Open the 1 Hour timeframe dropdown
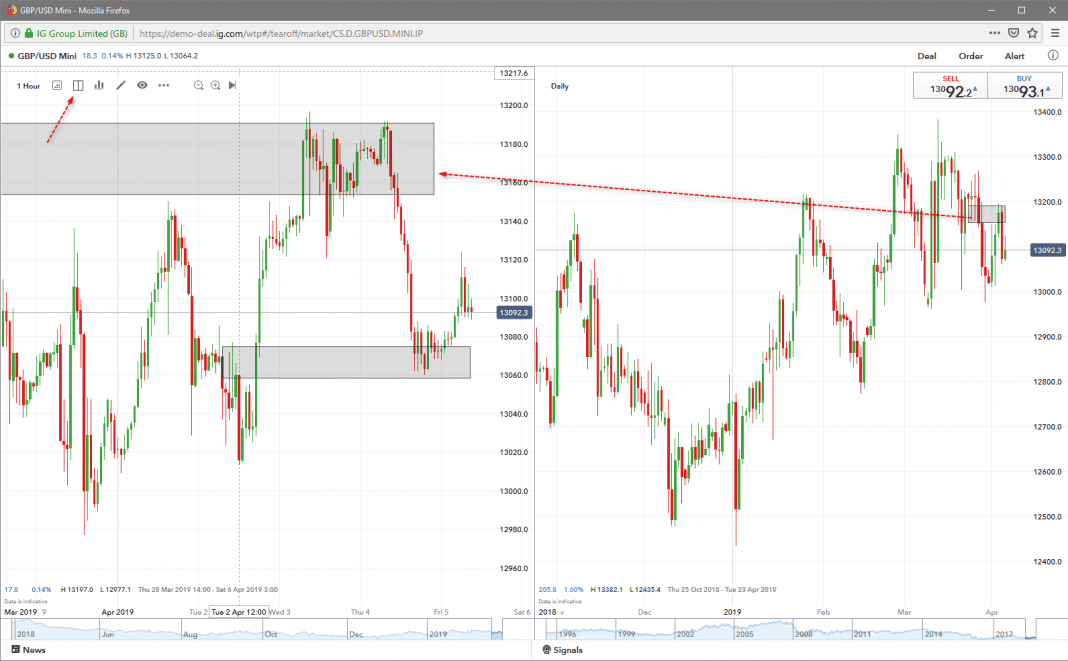 (28, 86)
